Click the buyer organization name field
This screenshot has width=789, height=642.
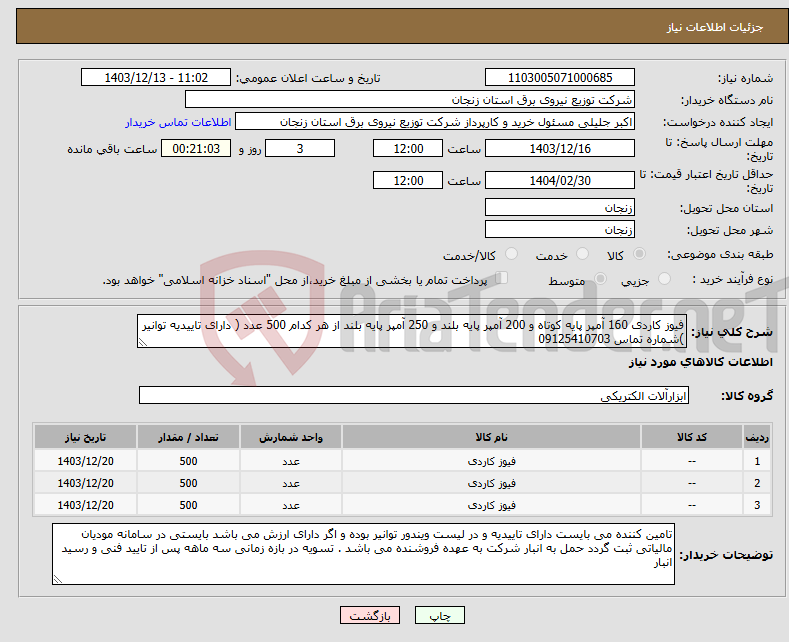(410, 100)
